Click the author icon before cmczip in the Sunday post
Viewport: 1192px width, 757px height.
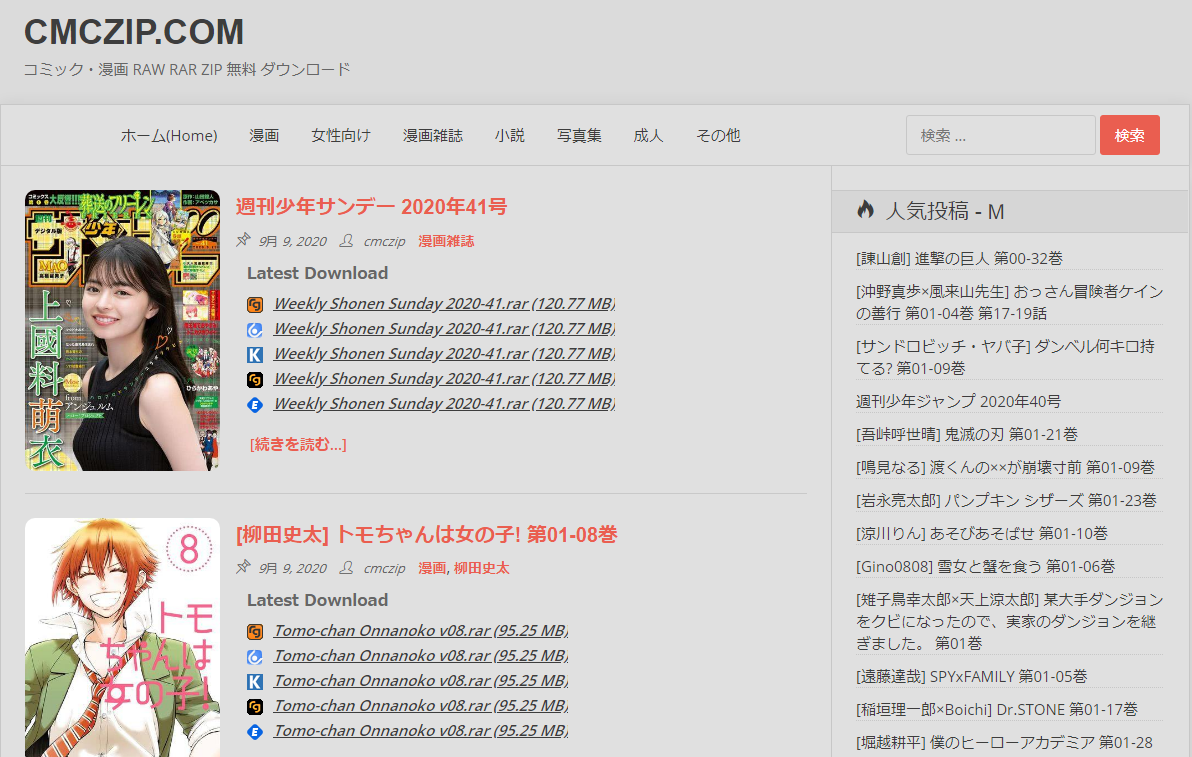pos(347,240)
